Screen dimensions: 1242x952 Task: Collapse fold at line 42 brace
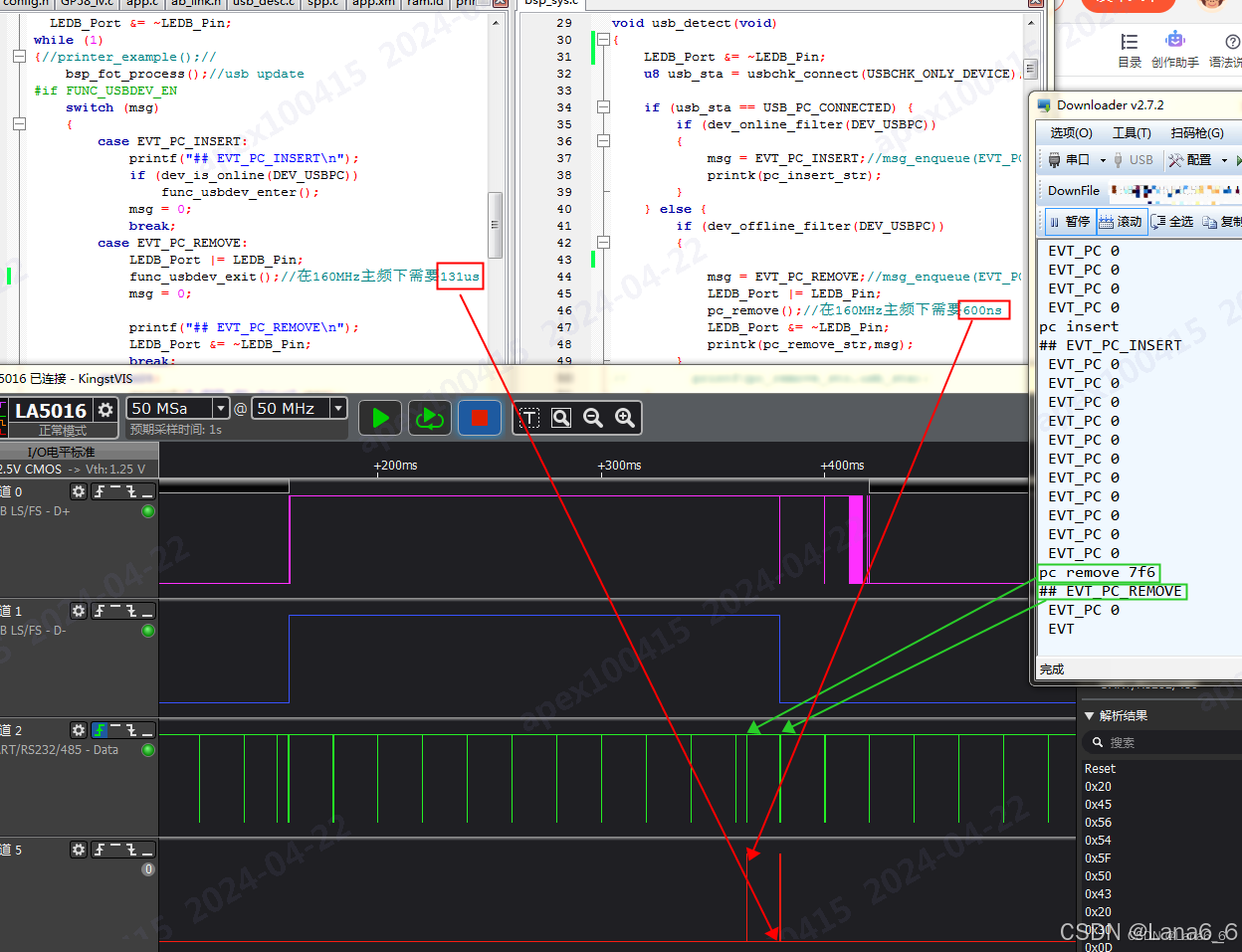[603, 243]
